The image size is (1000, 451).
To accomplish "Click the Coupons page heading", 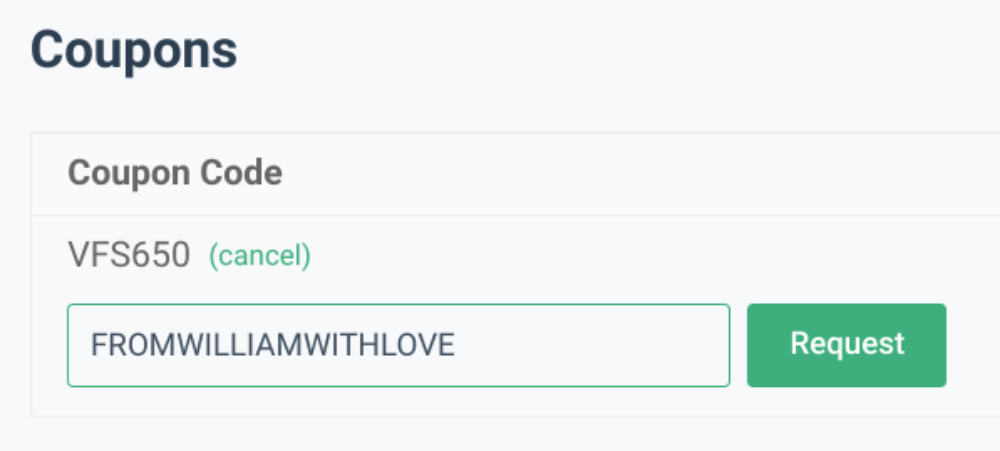I will [134, 50].
